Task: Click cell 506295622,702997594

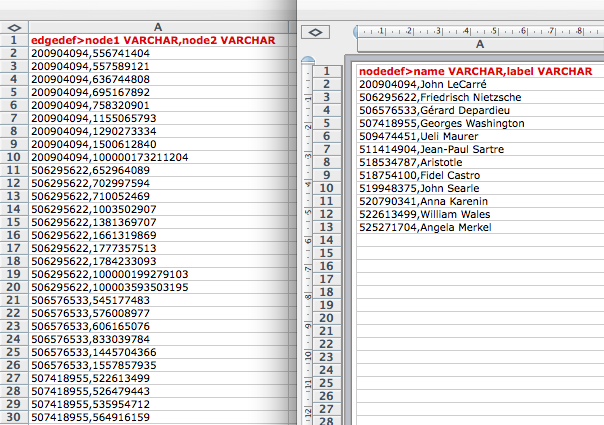Action: 158,183
